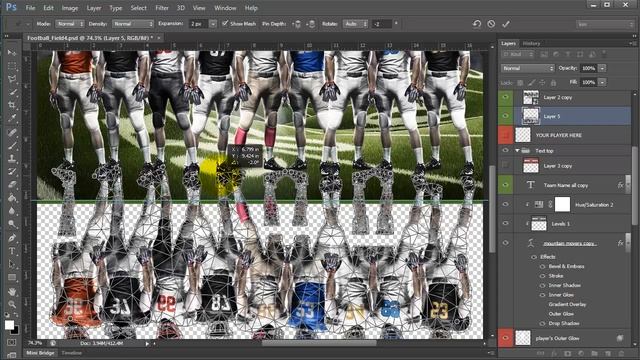
Task: Click the Pin Depth backward icon
Action: 311,24
